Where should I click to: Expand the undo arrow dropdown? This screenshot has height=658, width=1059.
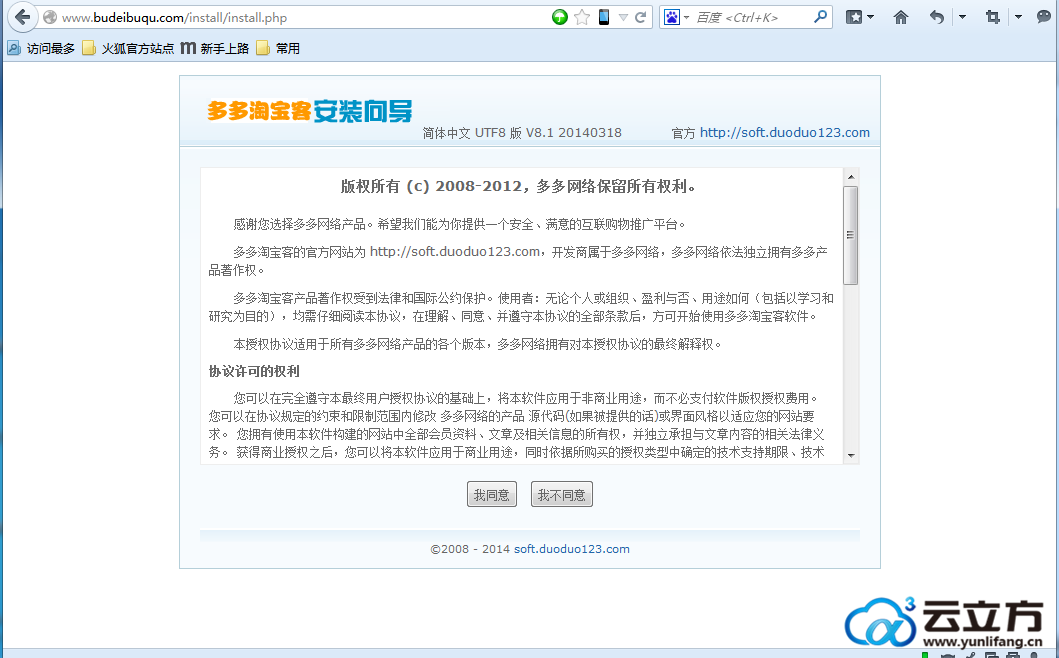pos(962,18)
